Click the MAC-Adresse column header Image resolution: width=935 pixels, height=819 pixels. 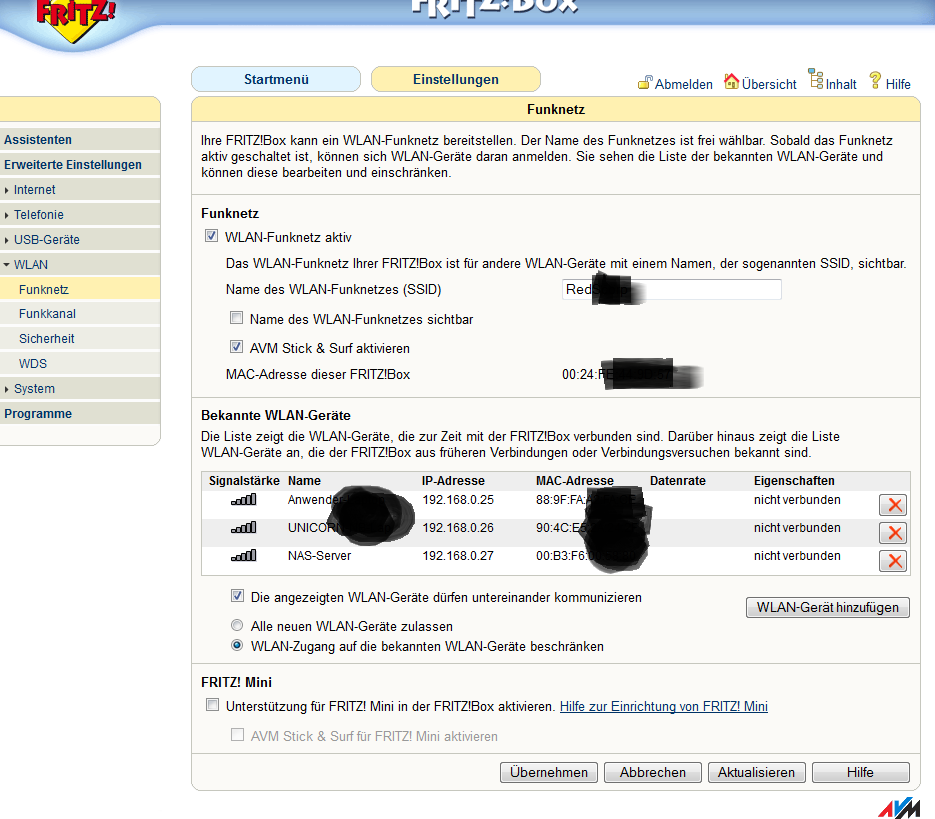[575, 481]
